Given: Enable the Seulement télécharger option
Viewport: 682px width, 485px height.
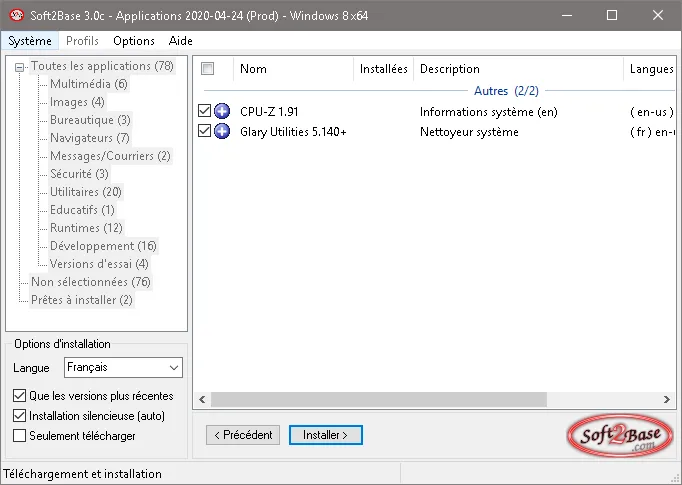Looking at the screenshot, I should coord(20,435).
